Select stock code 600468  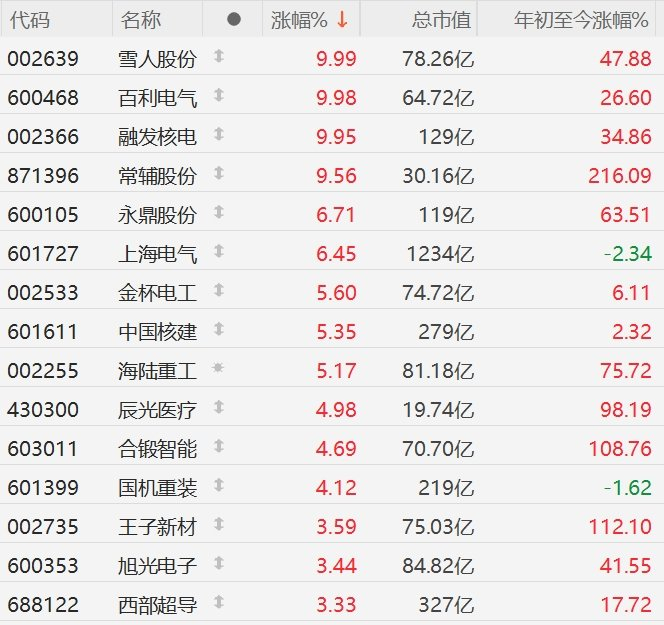43,98
